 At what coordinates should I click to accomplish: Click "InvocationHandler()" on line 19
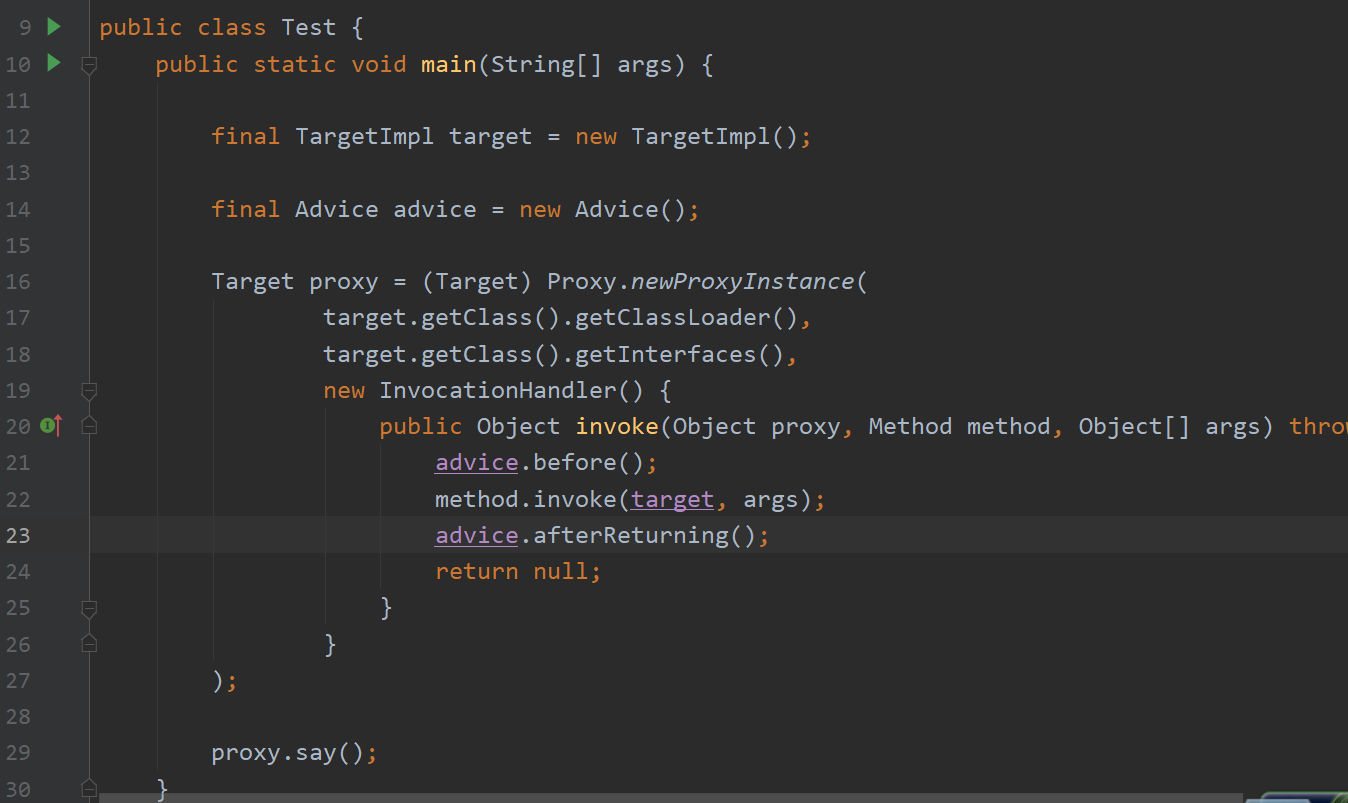(x=511, y=390)
